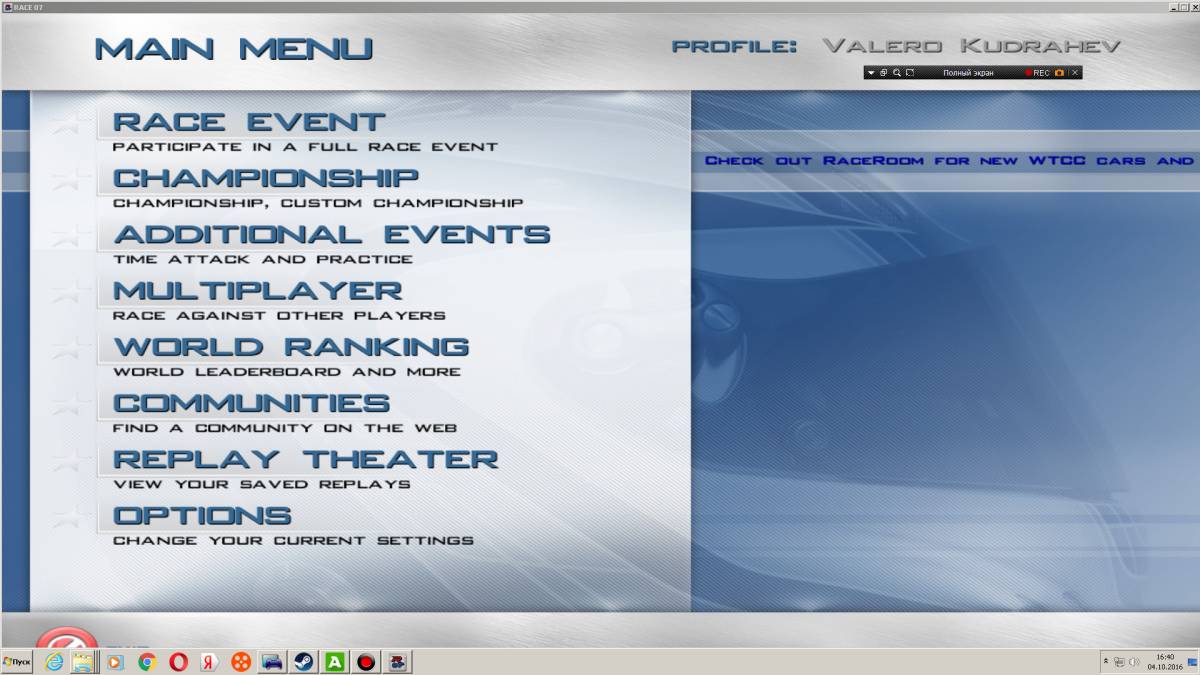Open game Options settings
This screenshot has width=1200, height=675.
click(x=202, y=516)
